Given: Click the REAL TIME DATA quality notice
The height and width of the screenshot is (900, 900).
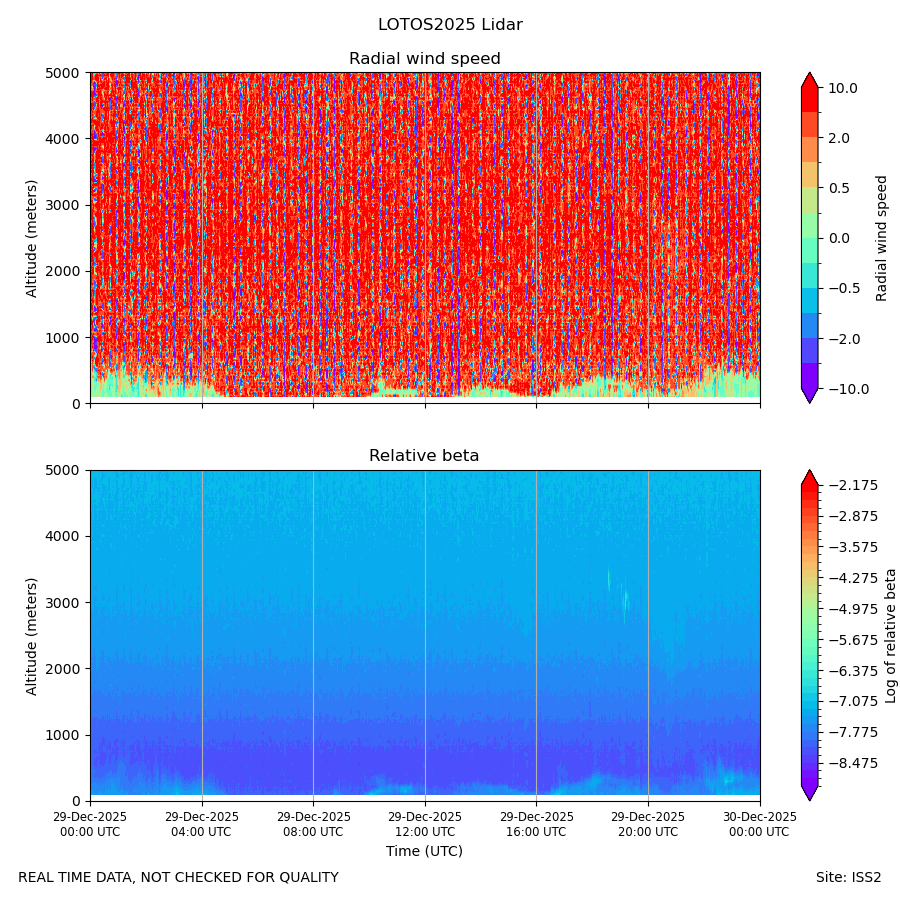Looking at the screenshot, I should pyautogui.click(x=179, y=877).
